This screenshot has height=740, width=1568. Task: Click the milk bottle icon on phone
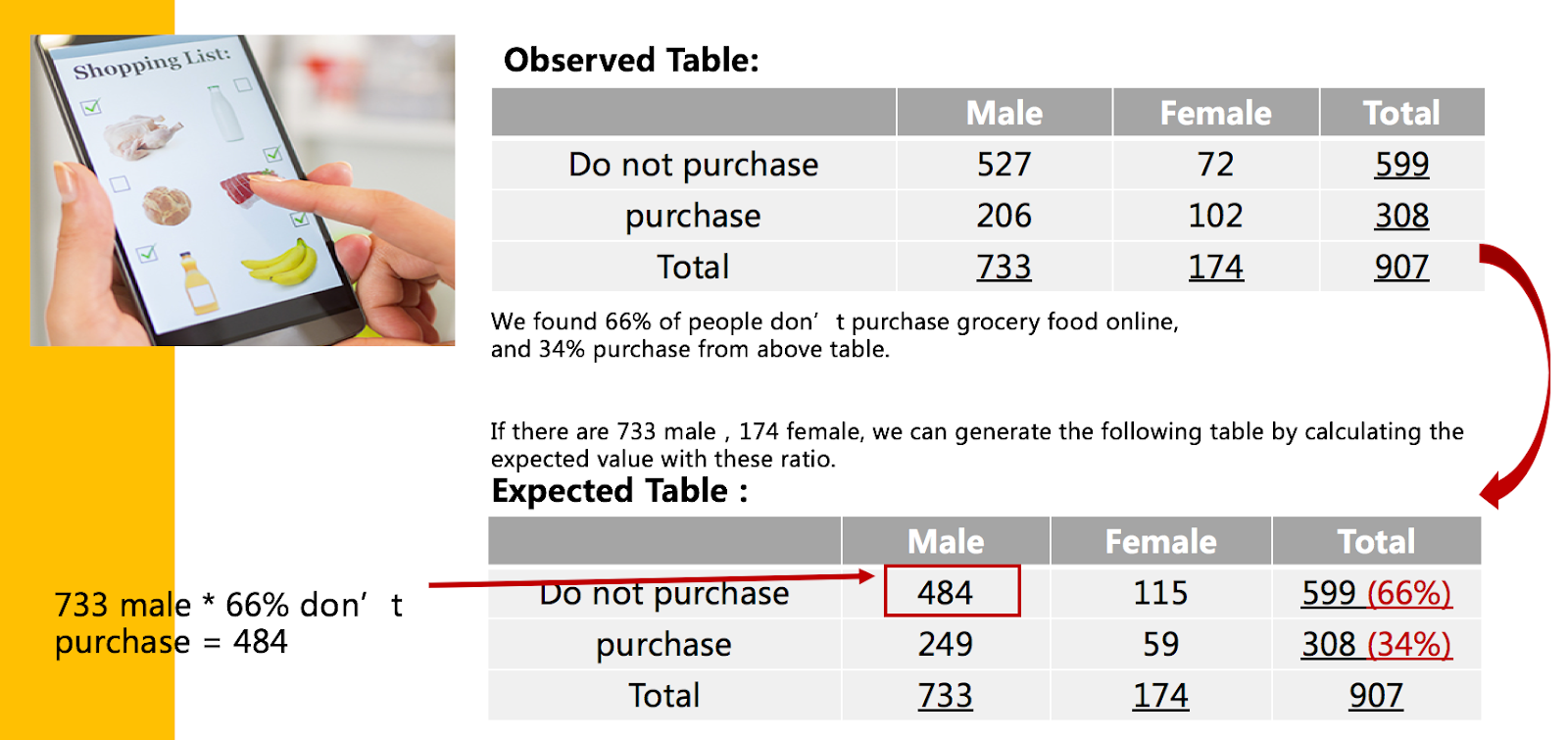point(226,114)
